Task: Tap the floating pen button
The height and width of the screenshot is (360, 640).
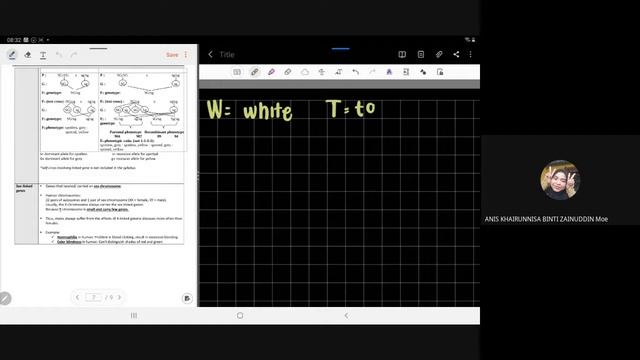Action: [x=5, y=298]
